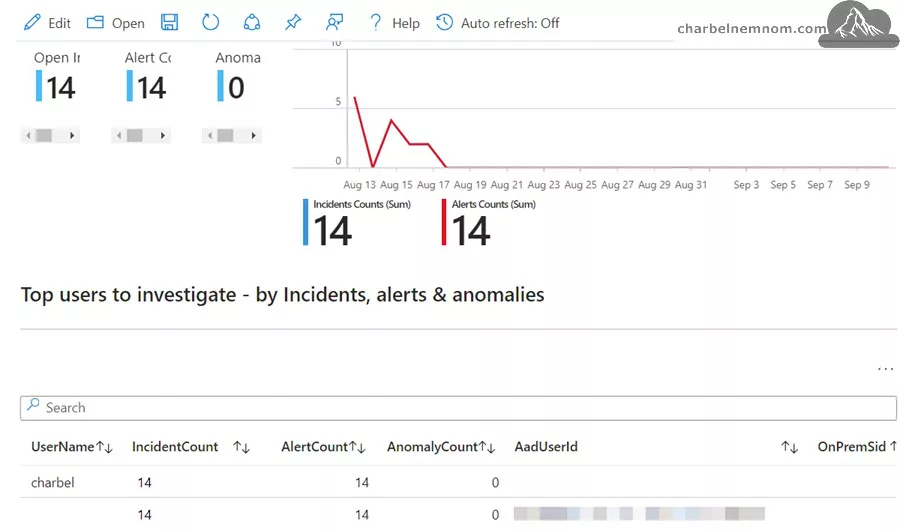
Task: Save the workbook with floppy disk icon
Action: 169,22
